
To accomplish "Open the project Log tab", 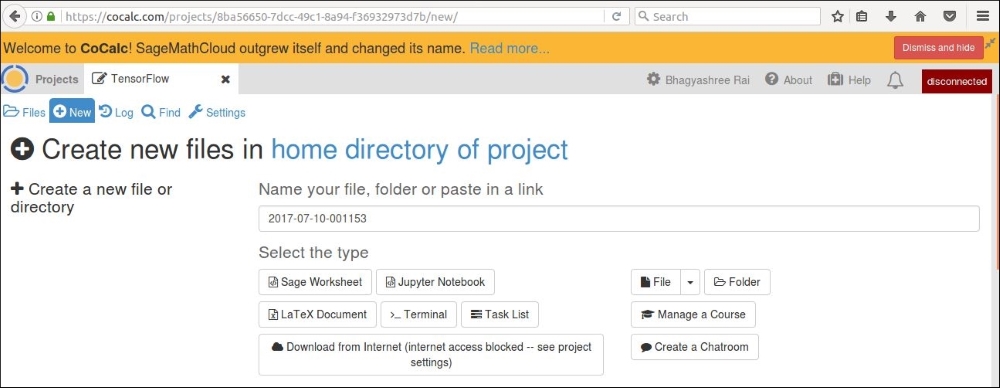I will tap(116, 112).
